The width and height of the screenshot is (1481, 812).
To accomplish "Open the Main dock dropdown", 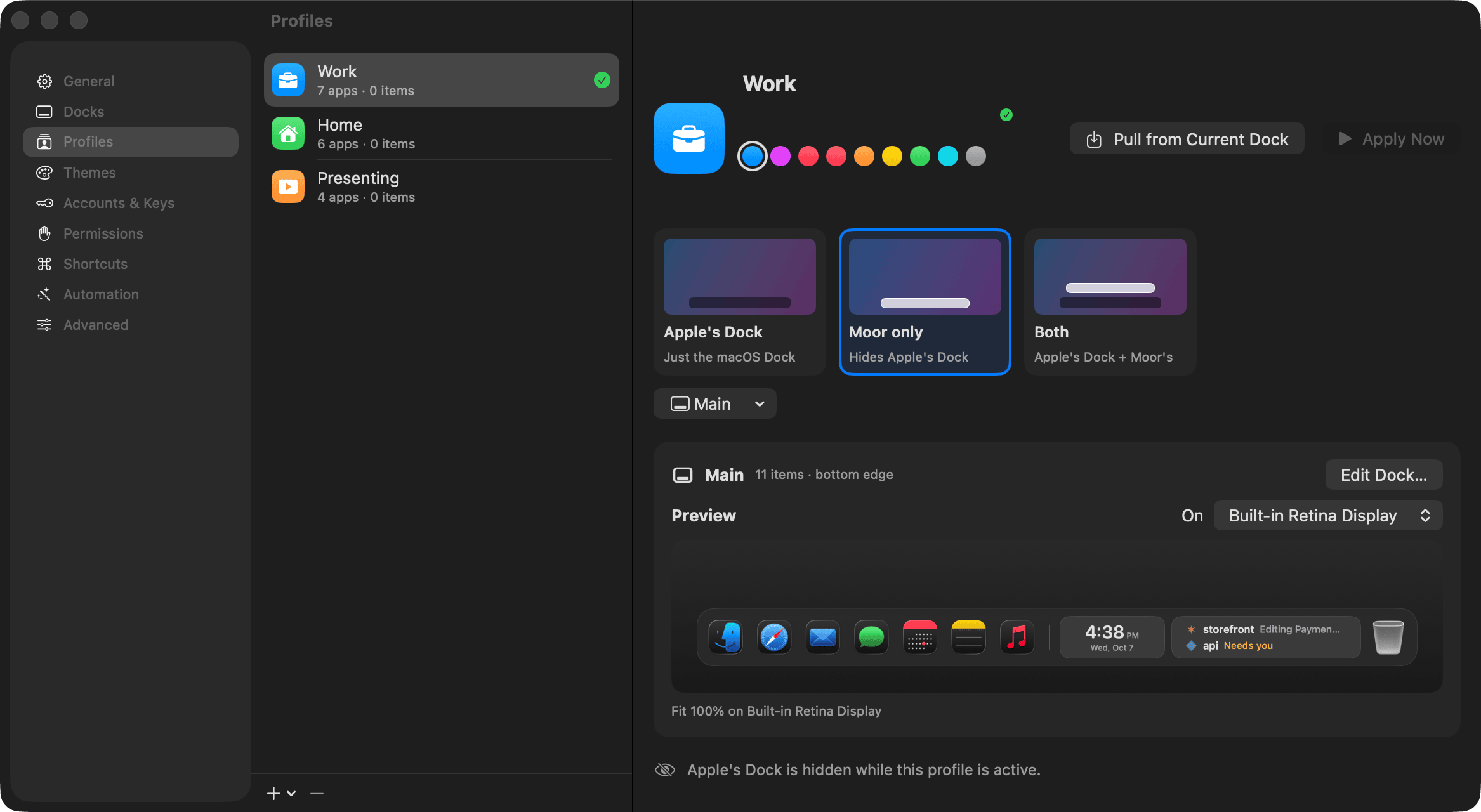I will [715, 403].
